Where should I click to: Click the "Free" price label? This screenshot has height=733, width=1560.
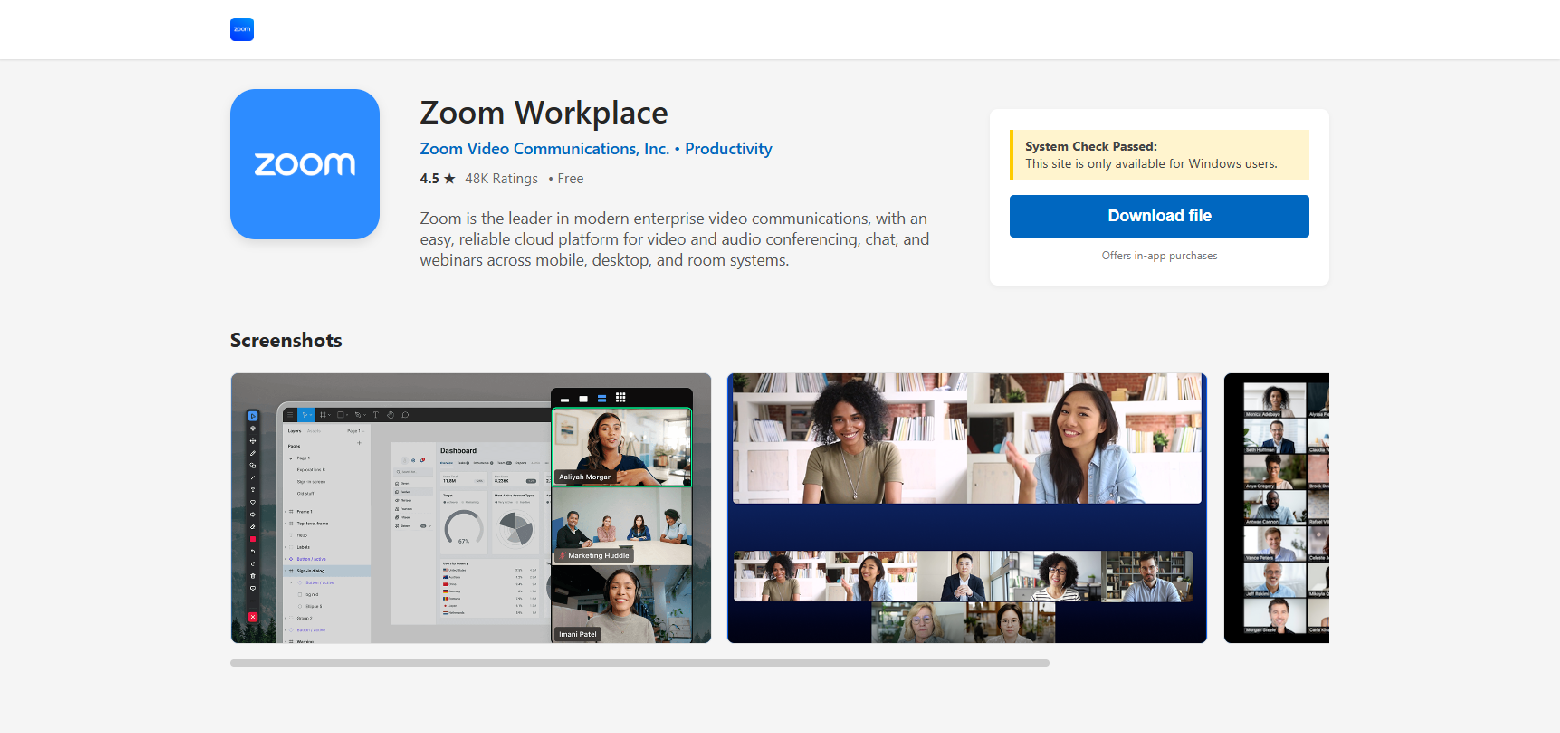570,179
